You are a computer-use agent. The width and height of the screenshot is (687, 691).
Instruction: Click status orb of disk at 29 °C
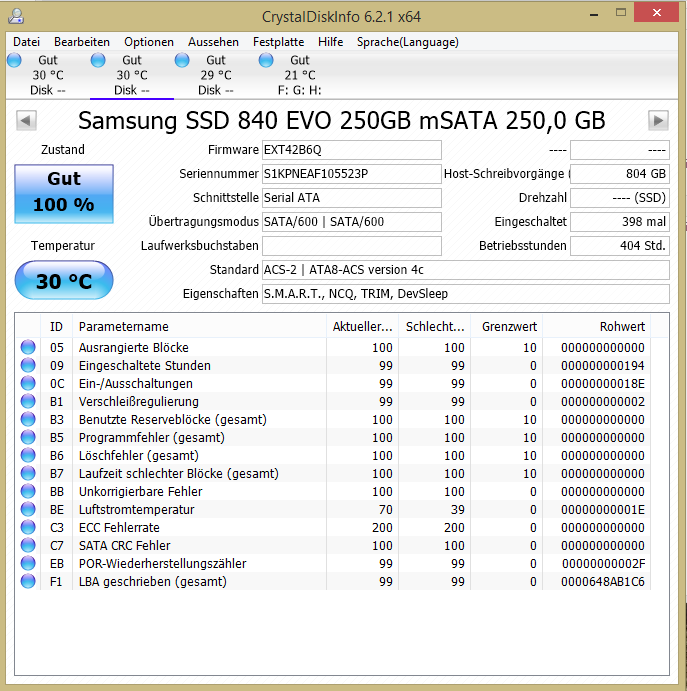[182, 60]
